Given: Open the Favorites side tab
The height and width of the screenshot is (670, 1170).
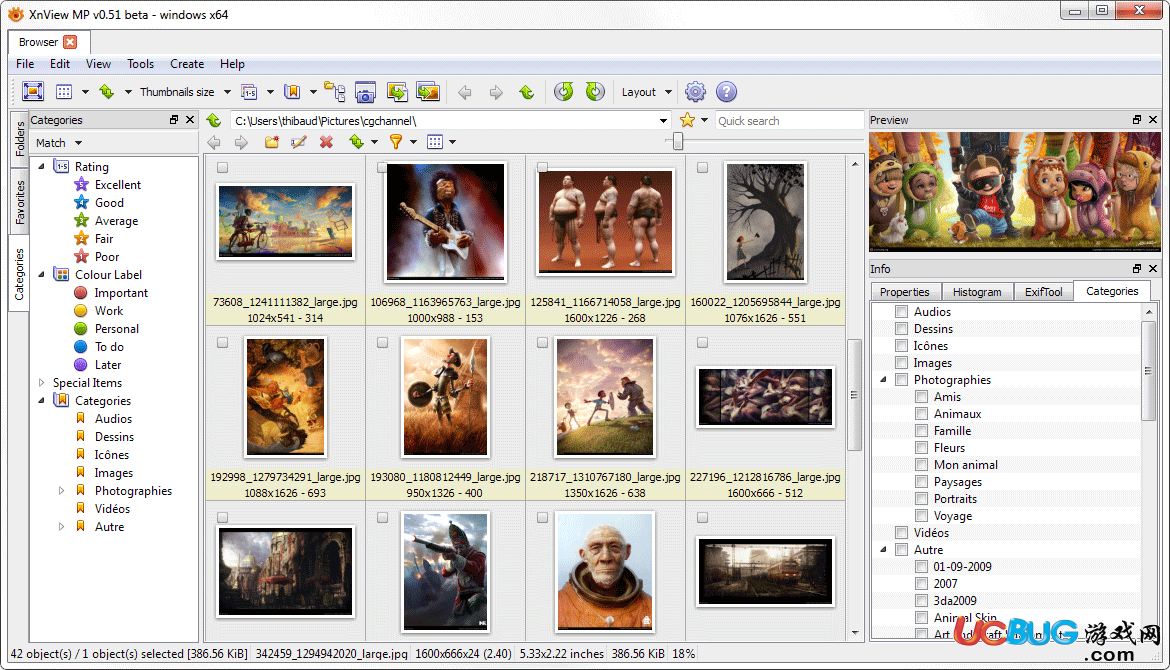Looking at the screenshot, I should [x=19, y=202].
